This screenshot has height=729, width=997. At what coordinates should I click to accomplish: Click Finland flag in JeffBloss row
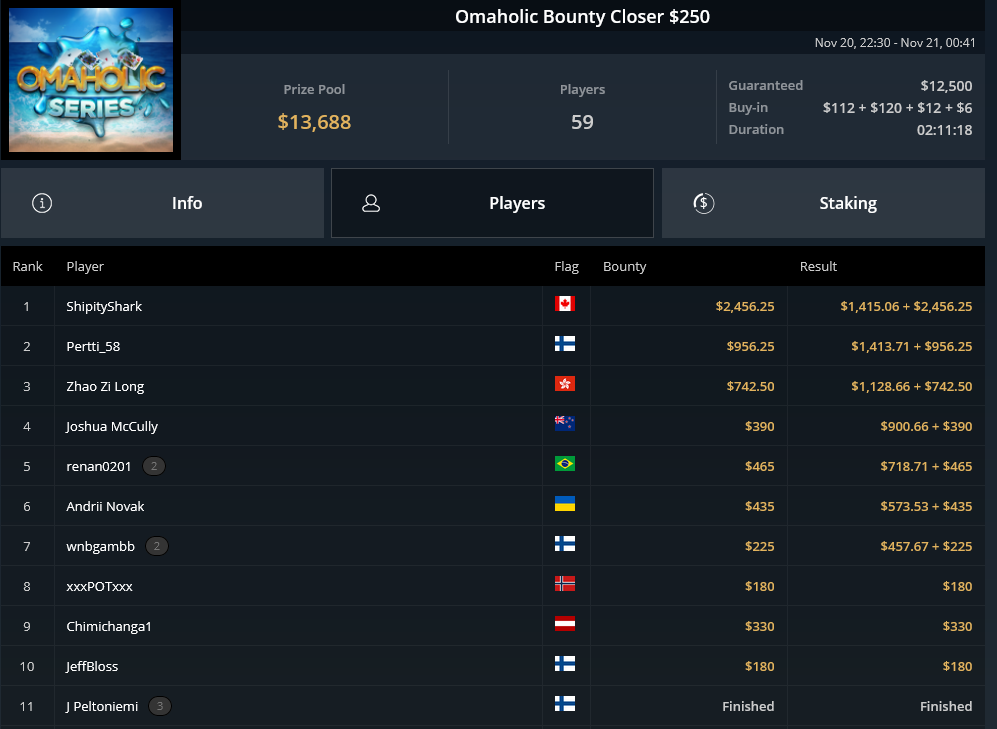click(565, 664)
